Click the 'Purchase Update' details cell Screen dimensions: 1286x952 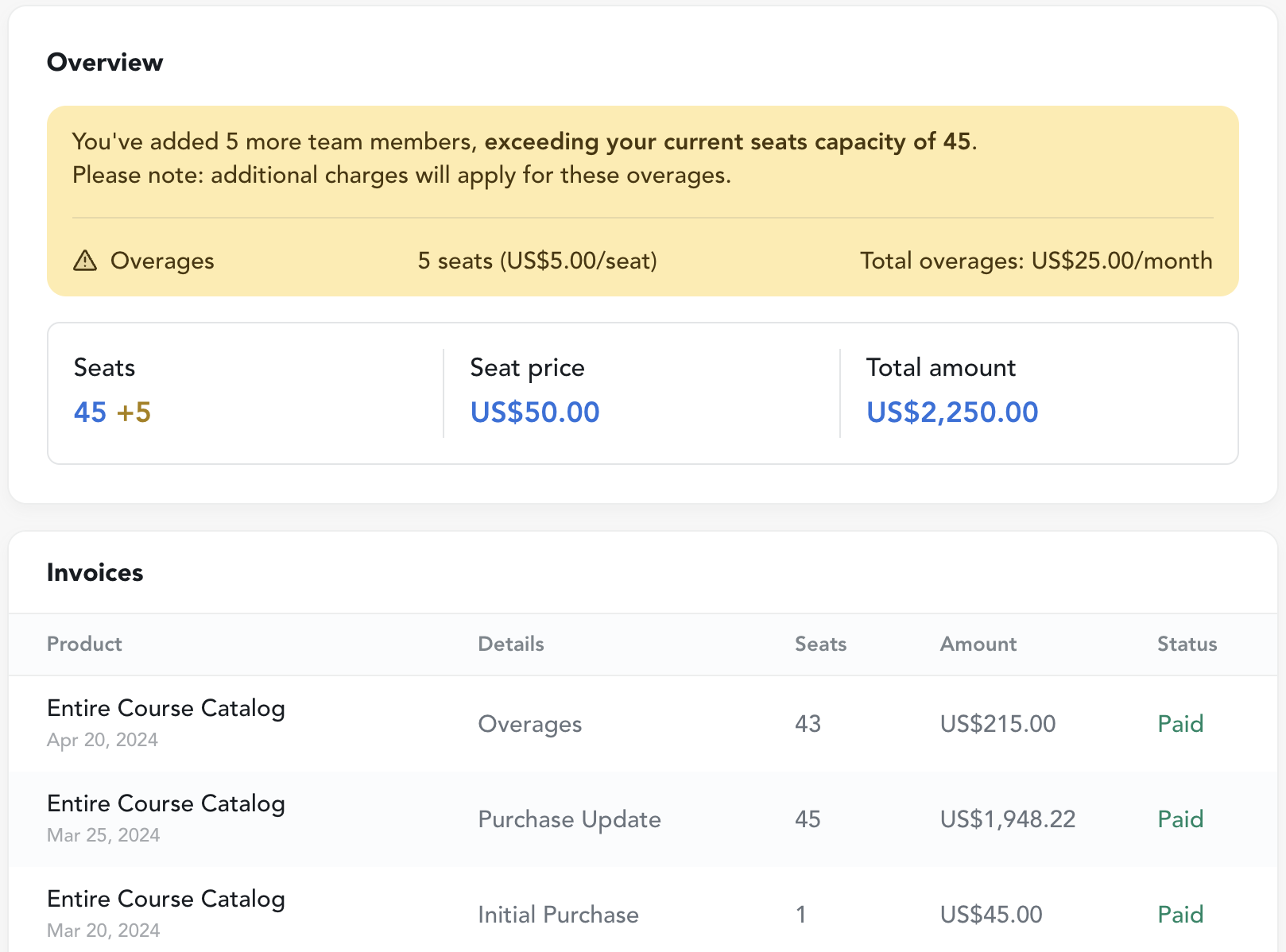[570, 819]
